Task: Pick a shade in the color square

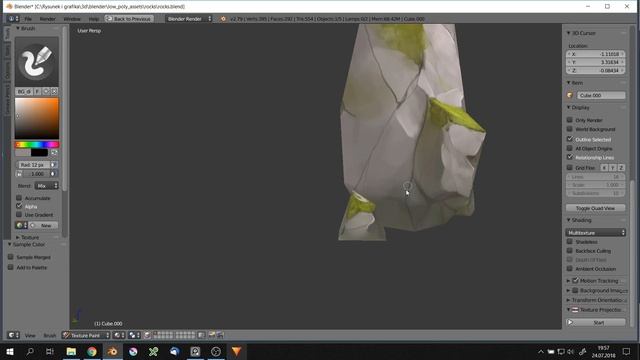Action: pyautogui.click(x=37, y=118)
